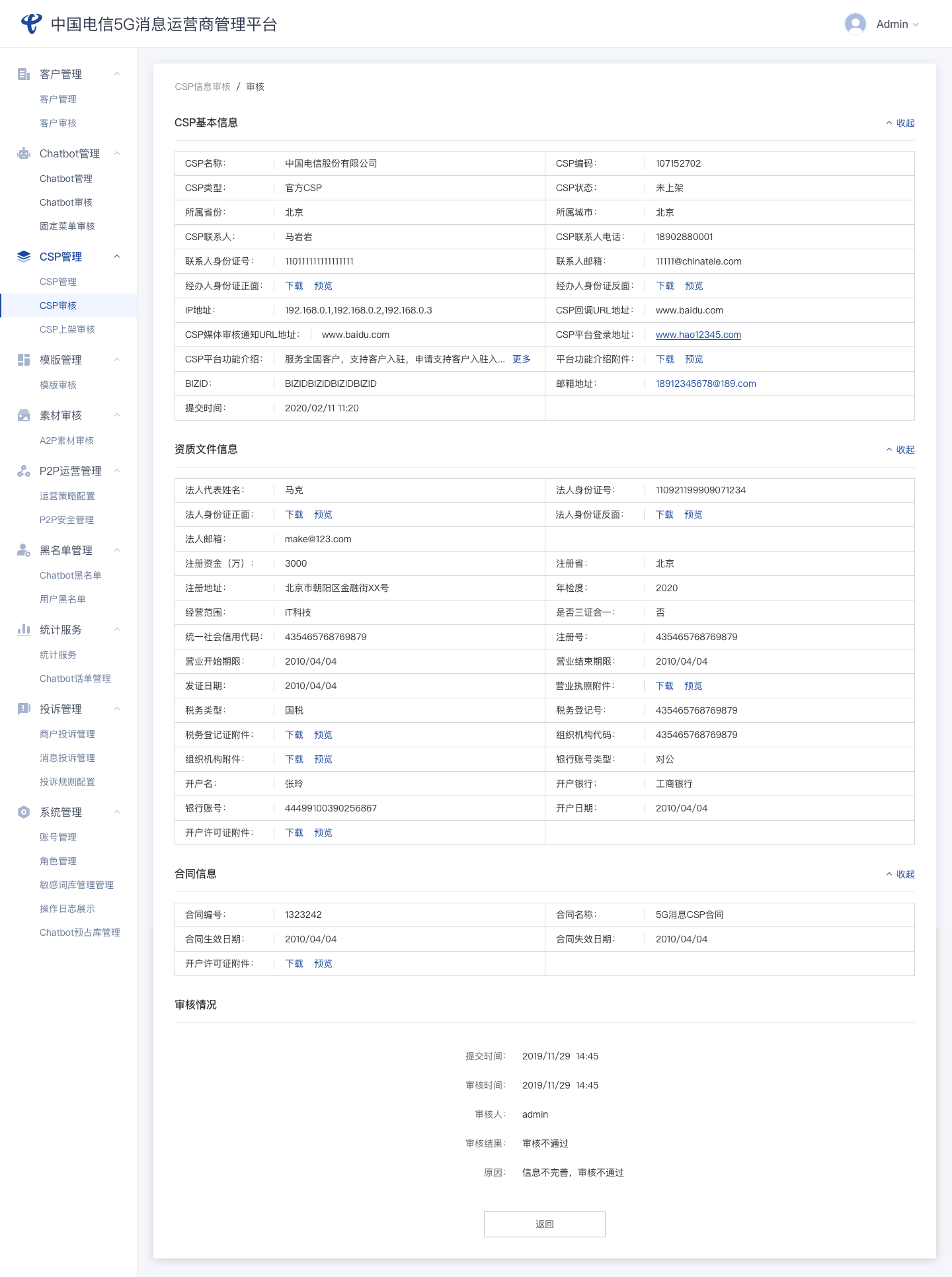The width and height of the screenshot is (952, 1277).
Task: Click the 返回 button
Action: point(545,1224)
